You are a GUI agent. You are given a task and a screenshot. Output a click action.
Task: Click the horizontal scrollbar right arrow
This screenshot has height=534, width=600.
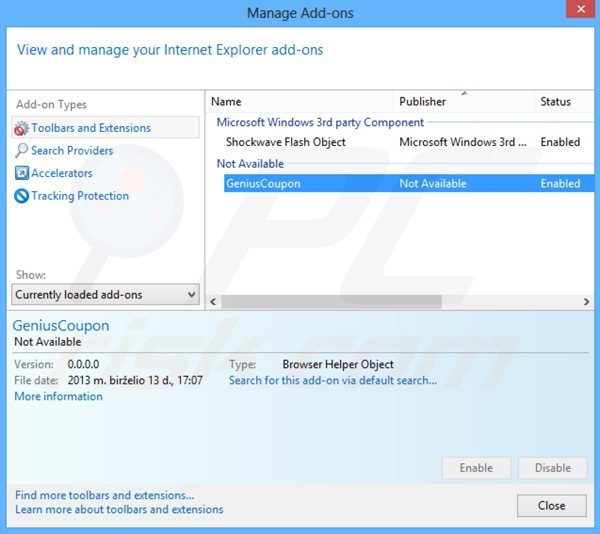(x=587, y=302)
